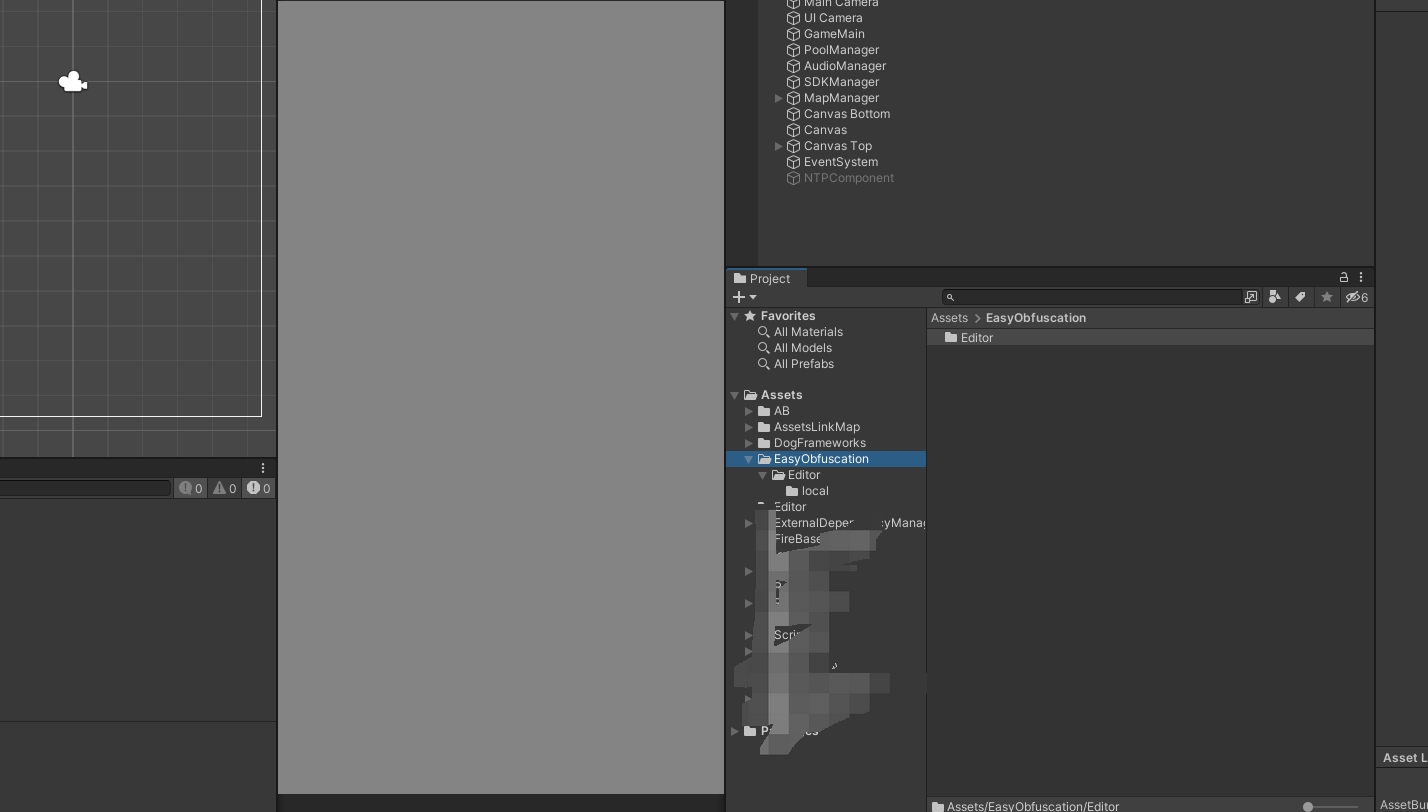Collapse the Assets root folder
1428x812 pixels.
tap(735, 395)
